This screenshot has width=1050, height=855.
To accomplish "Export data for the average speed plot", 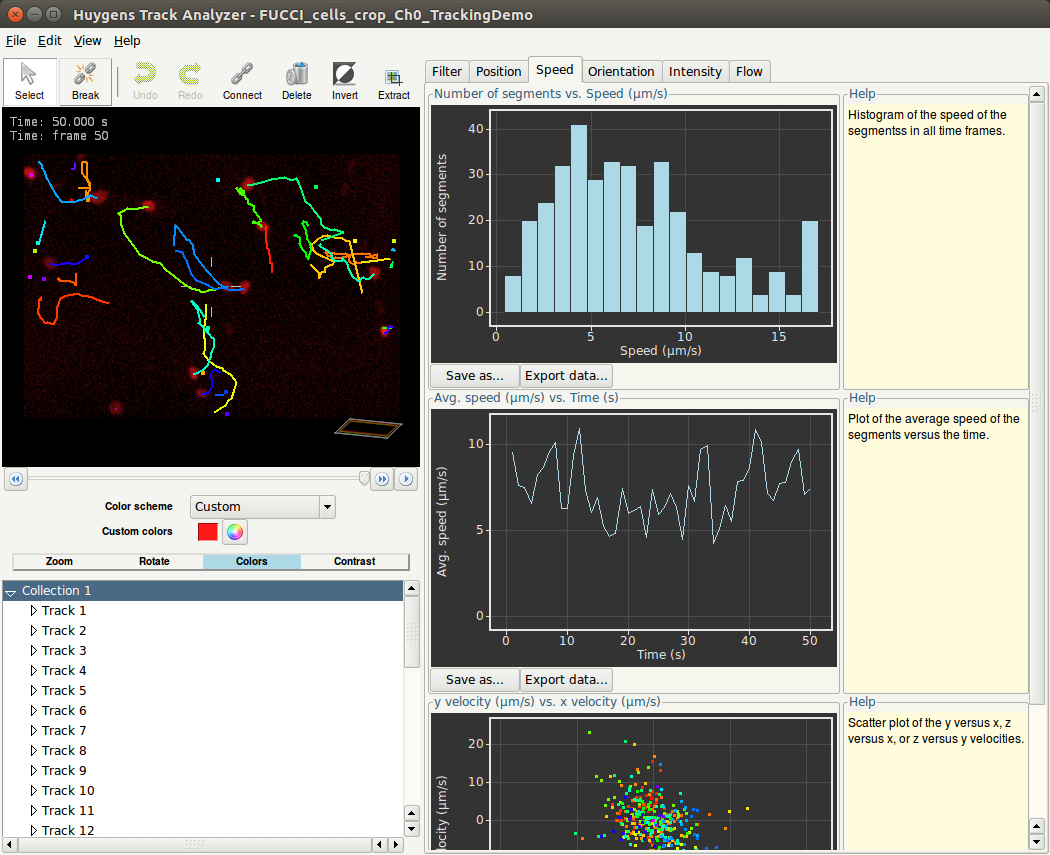I will coord(566,680).
